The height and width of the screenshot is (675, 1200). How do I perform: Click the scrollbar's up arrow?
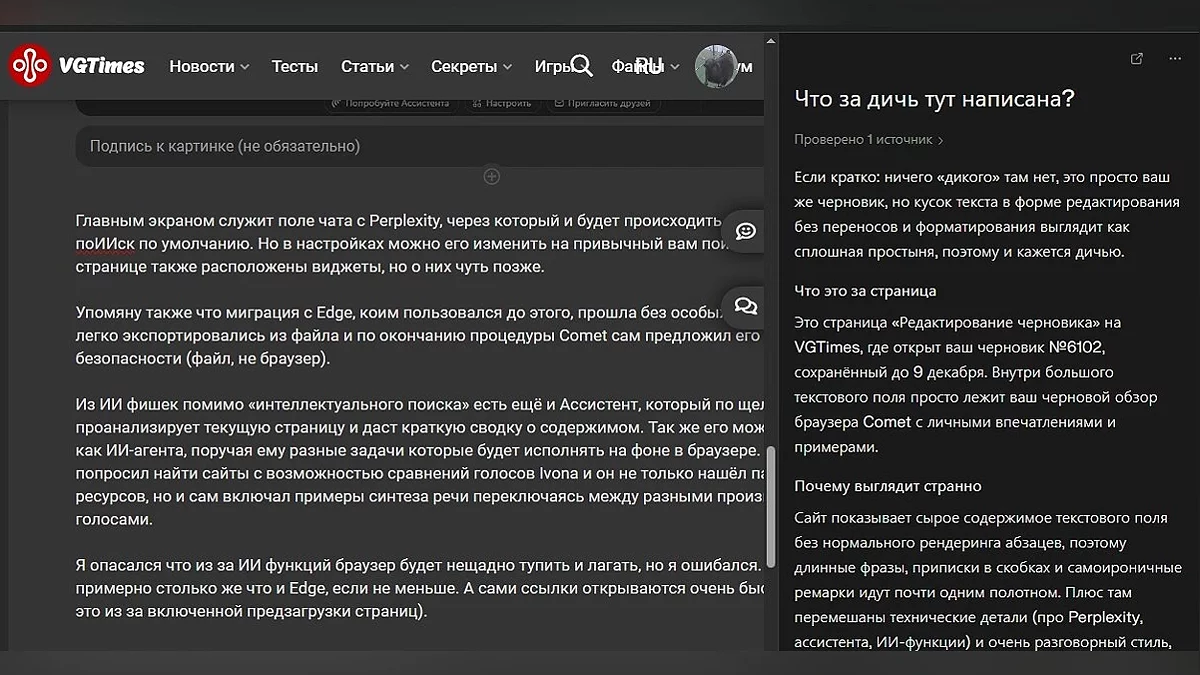[x=770, y=41]
